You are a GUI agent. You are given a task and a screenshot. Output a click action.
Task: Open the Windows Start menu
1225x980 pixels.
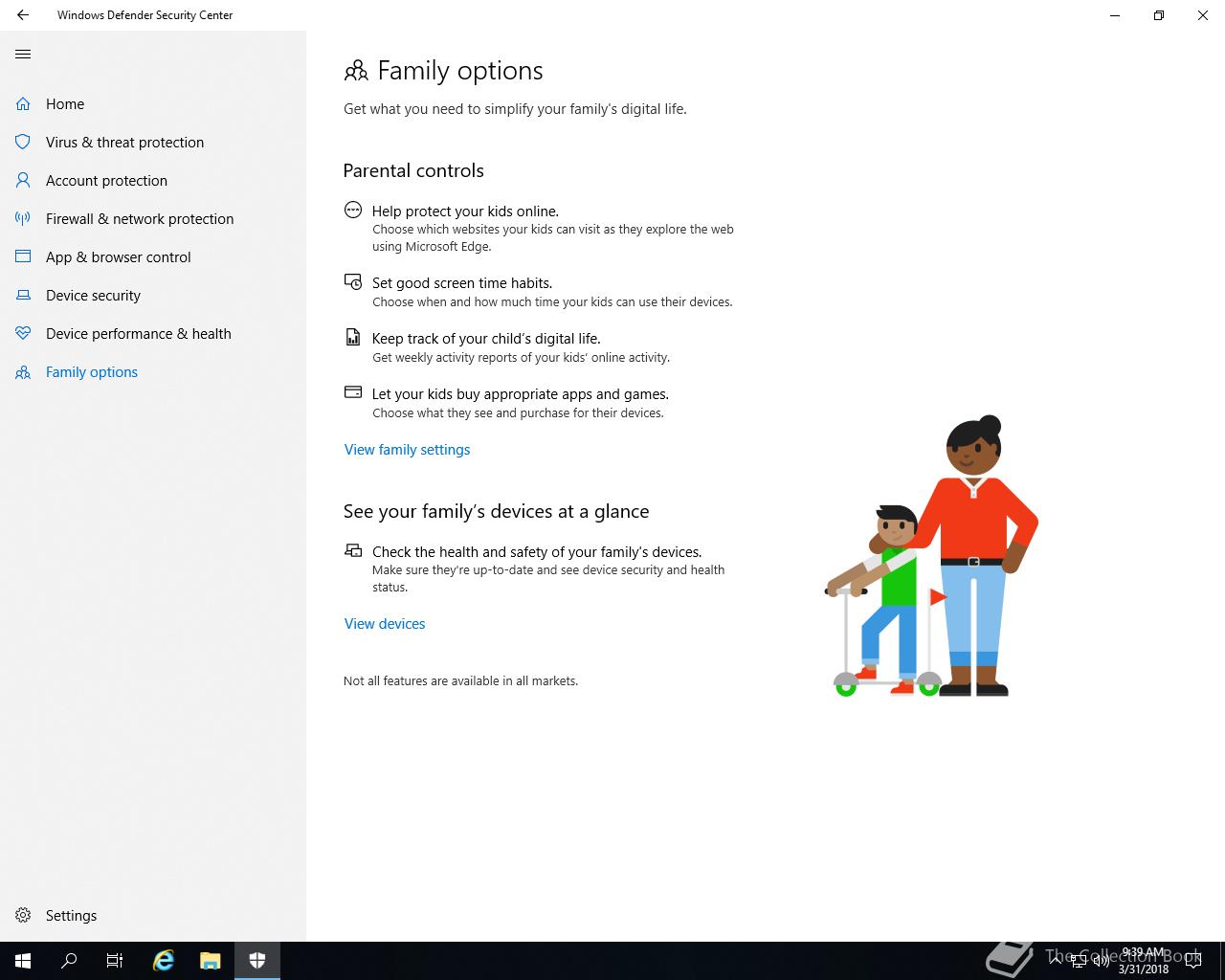pyautogui.click(x=23, y=961)
